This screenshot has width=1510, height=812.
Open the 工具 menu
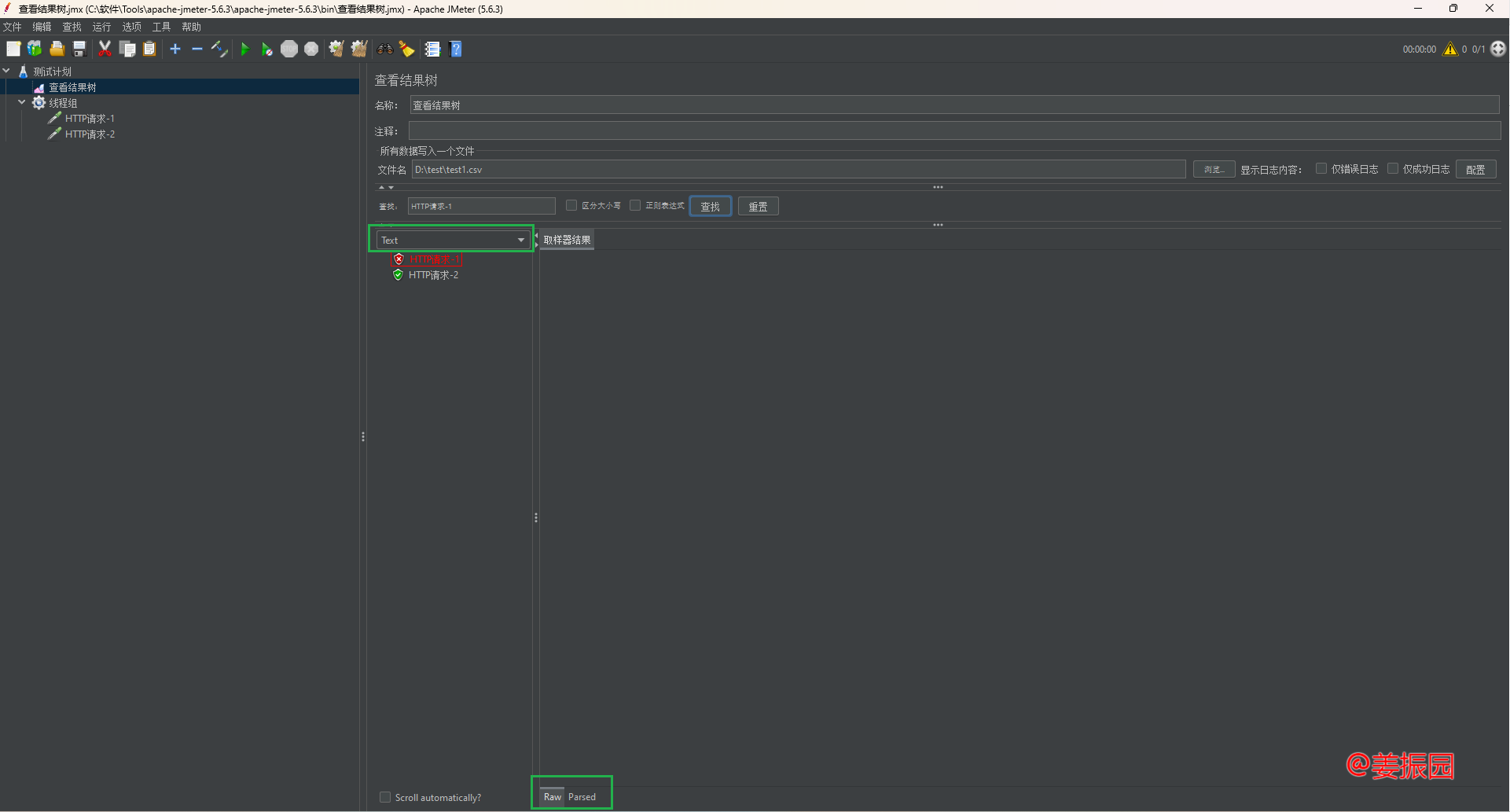[162, 27]
